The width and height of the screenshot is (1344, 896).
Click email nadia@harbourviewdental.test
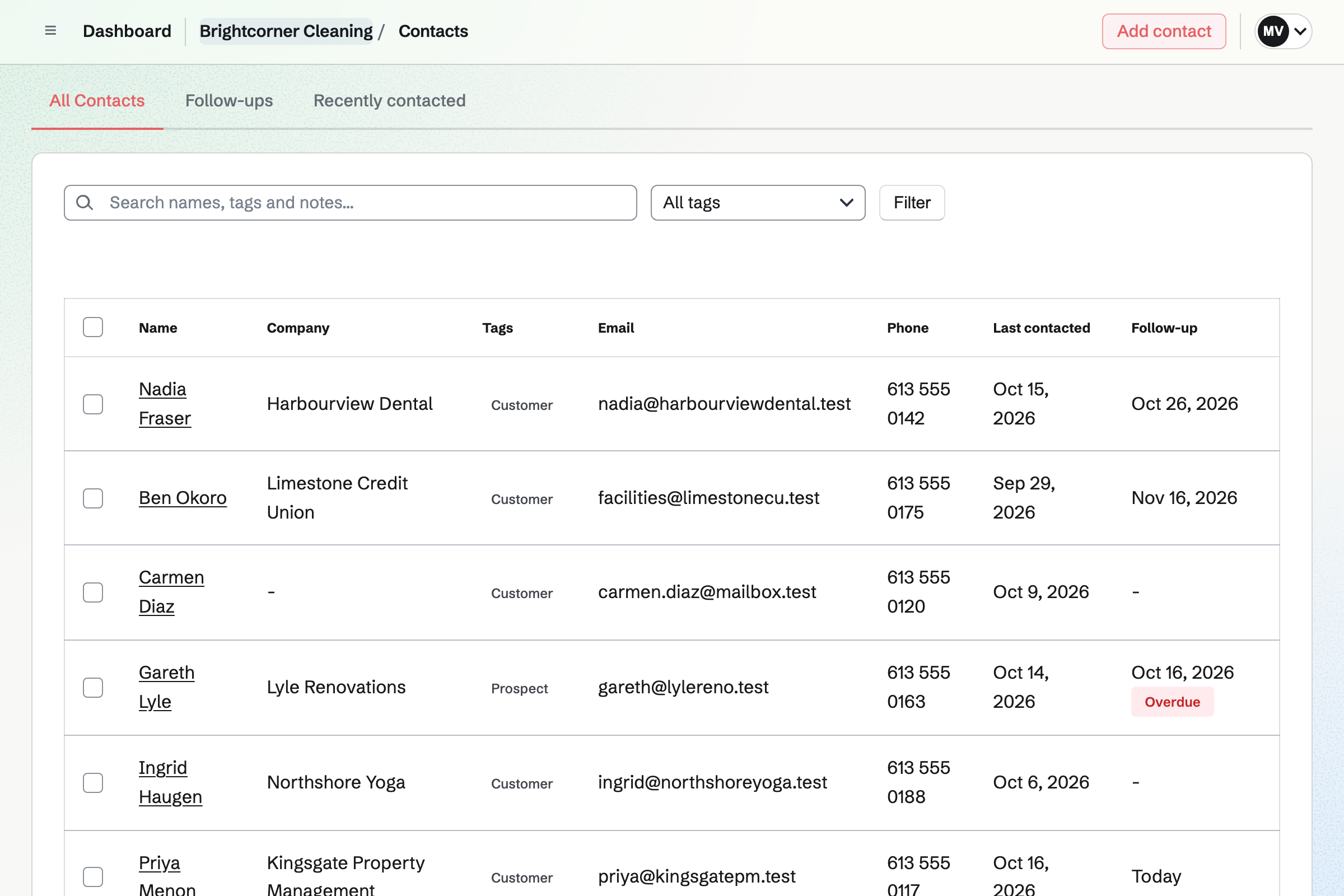724,403
